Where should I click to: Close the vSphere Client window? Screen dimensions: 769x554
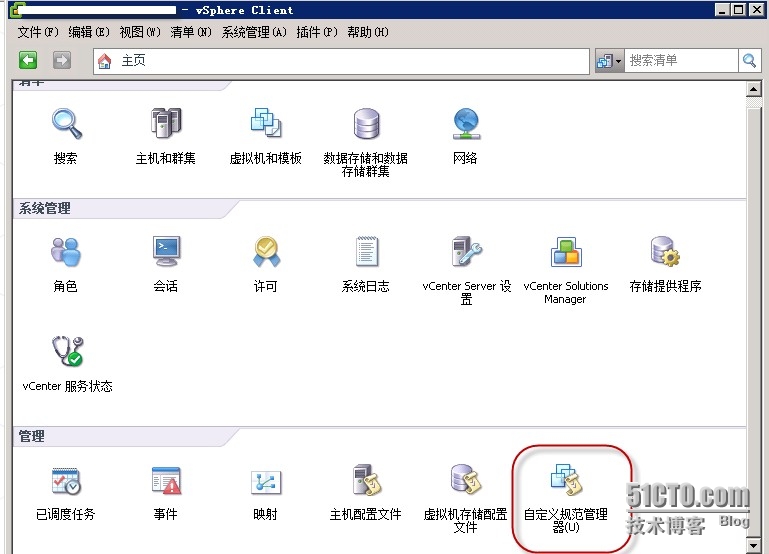coord(756,10)
